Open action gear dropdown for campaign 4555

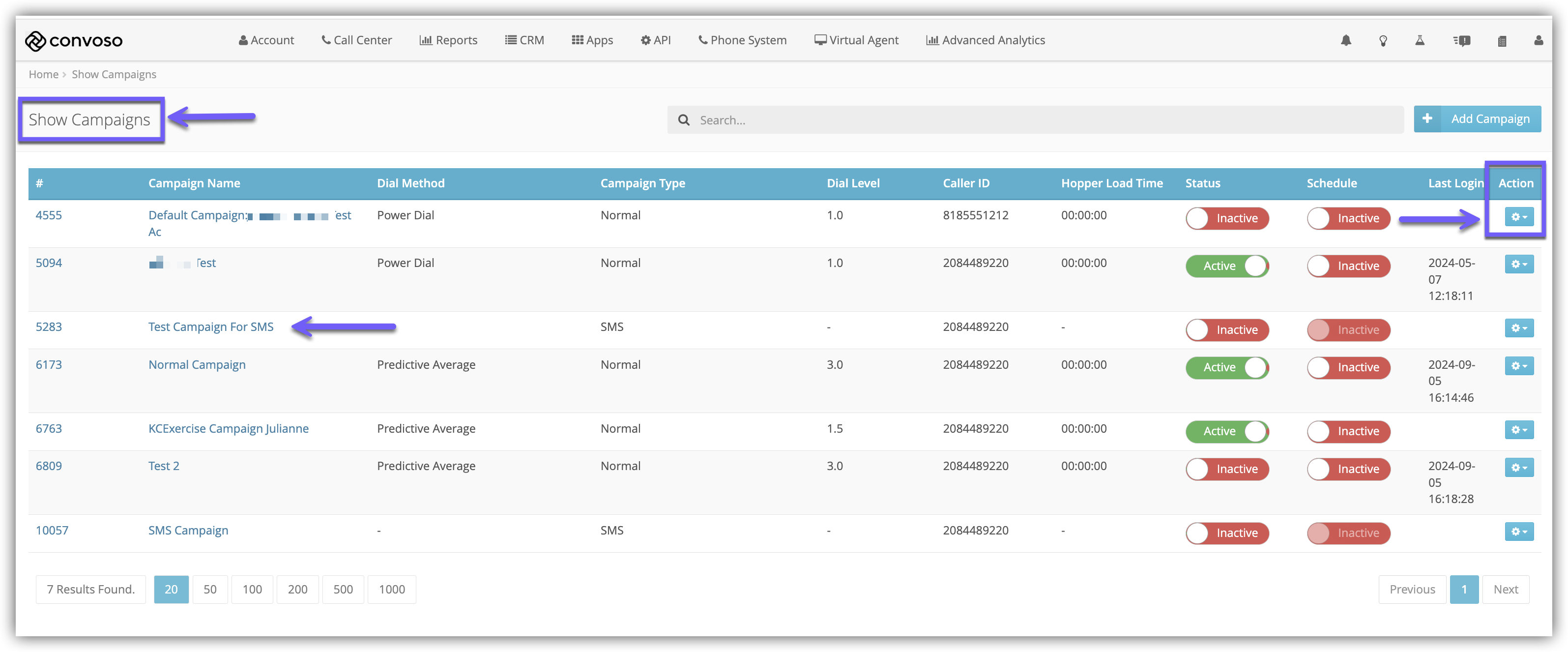(x=1519, y=217)
